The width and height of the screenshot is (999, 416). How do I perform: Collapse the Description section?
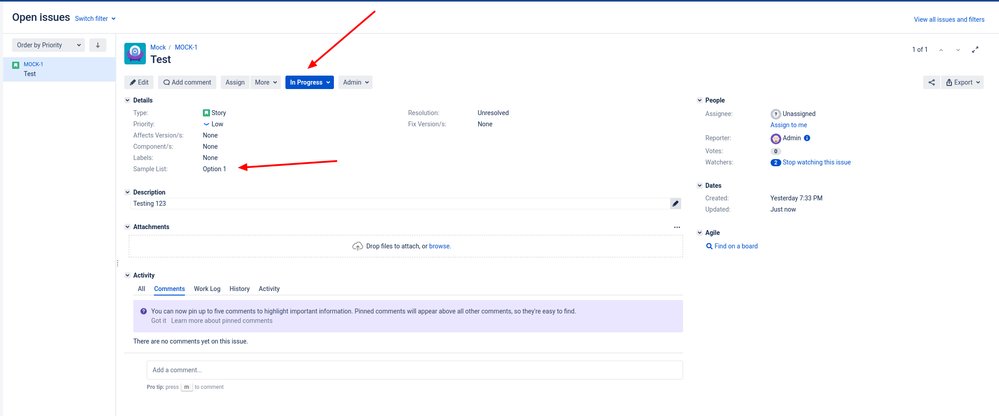(x=127, y=192)
